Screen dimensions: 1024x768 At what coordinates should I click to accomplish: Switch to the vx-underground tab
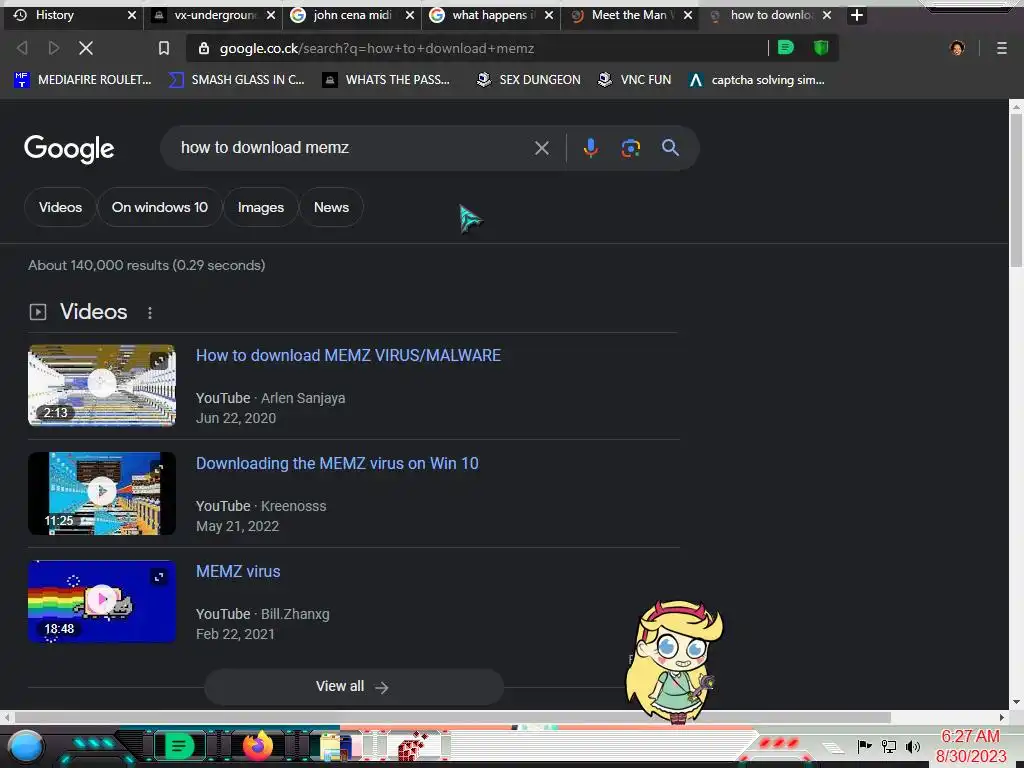[214, 15]
